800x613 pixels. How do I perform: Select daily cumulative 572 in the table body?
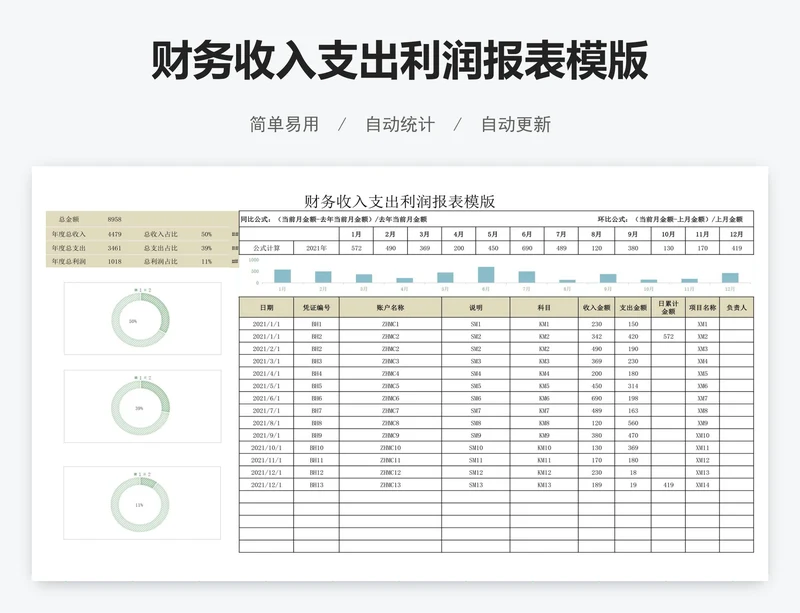pyautogui.click(x=668, y=337)
